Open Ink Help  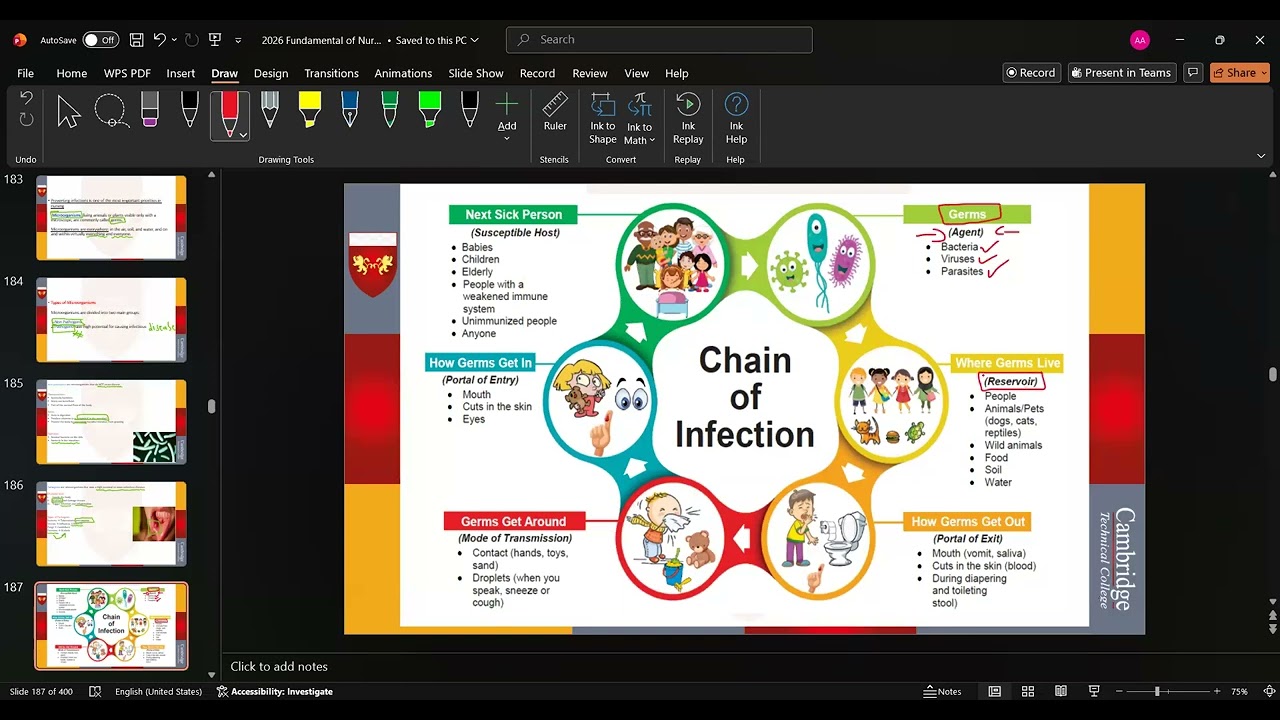(736, 119)
